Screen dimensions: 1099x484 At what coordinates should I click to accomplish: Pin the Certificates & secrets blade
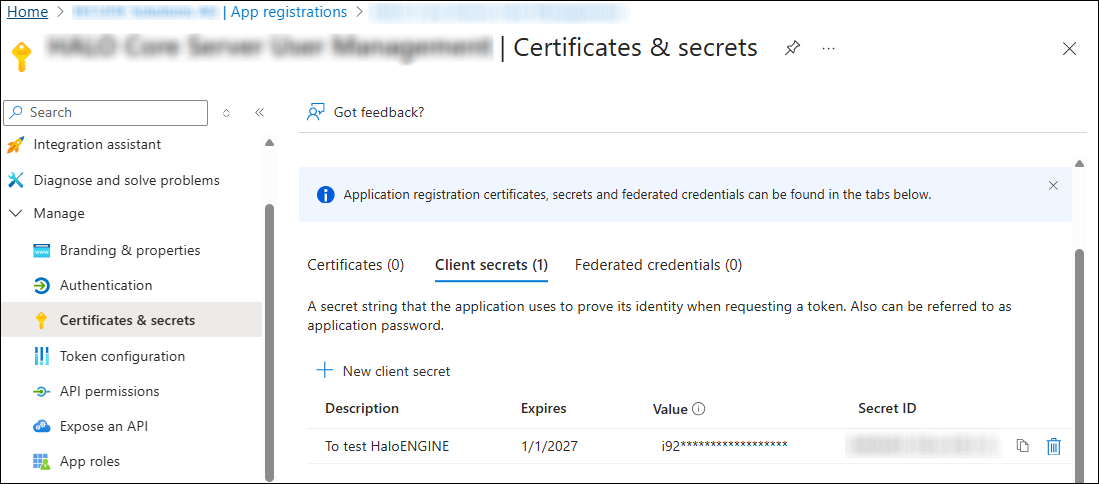(792, 48)
